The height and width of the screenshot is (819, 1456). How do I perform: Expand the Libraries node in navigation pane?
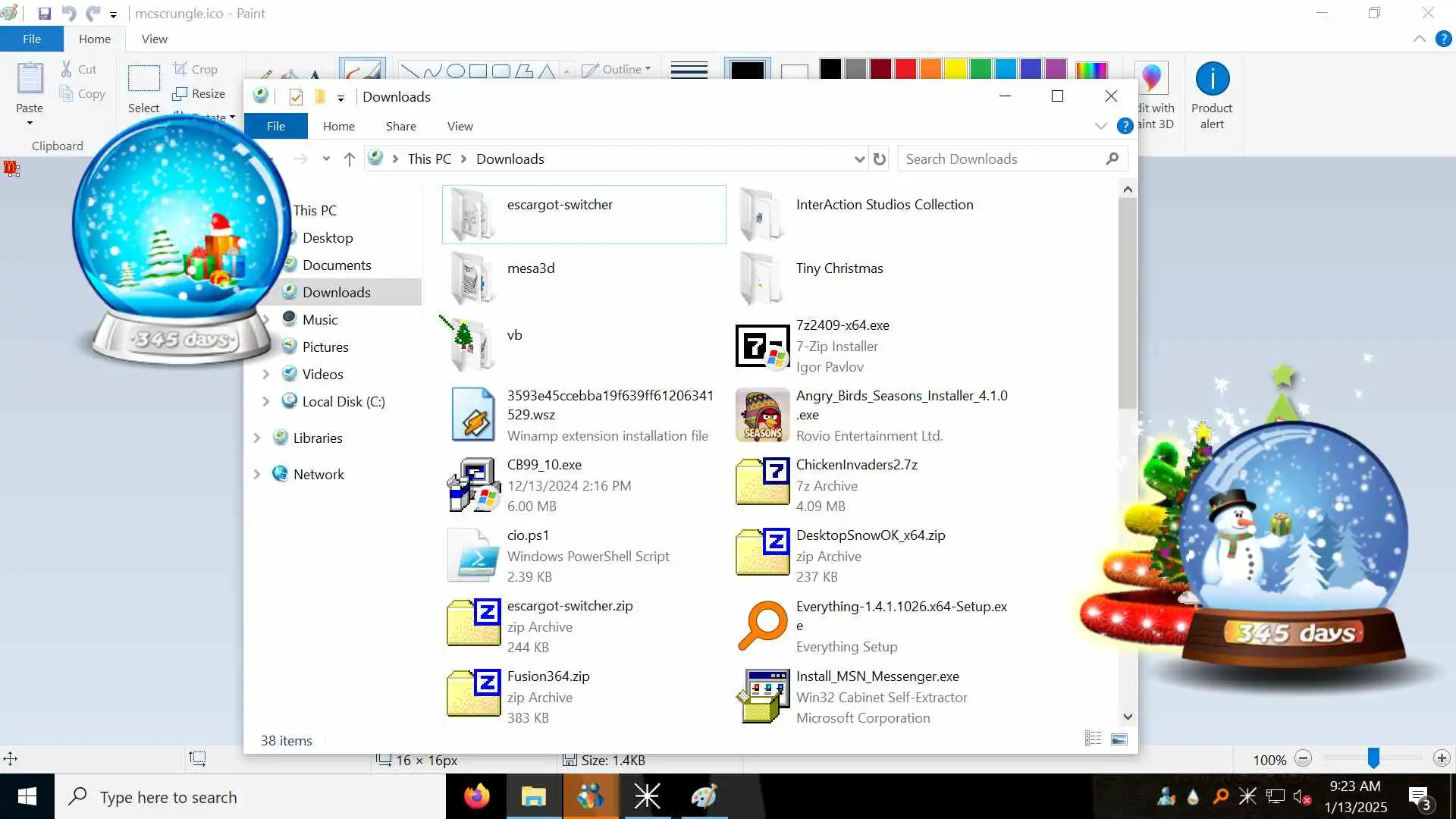tap(256, 438)
